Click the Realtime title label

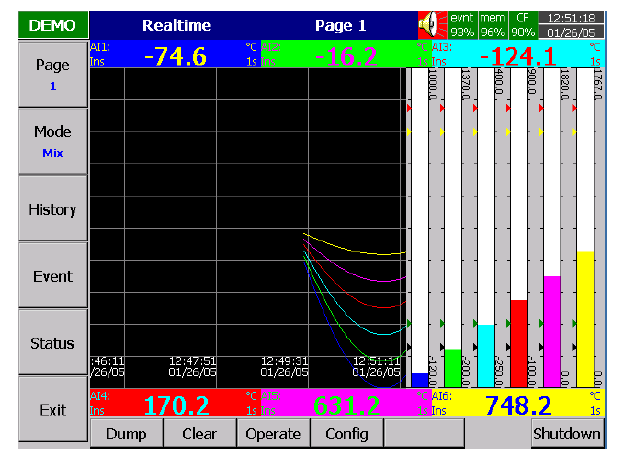[x=176, y=26]
